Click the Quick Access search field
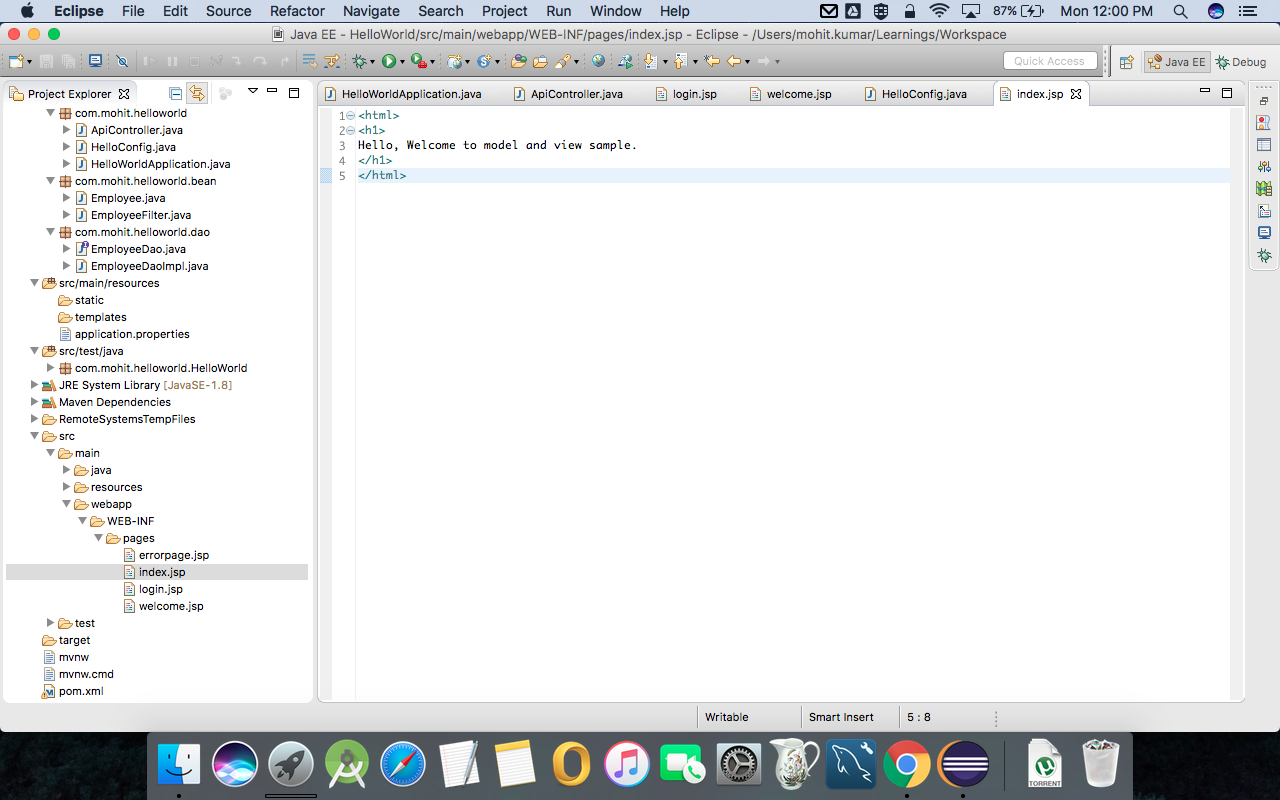The height and width of the screenshot is (800, 1280). [x=1050, y=60]
